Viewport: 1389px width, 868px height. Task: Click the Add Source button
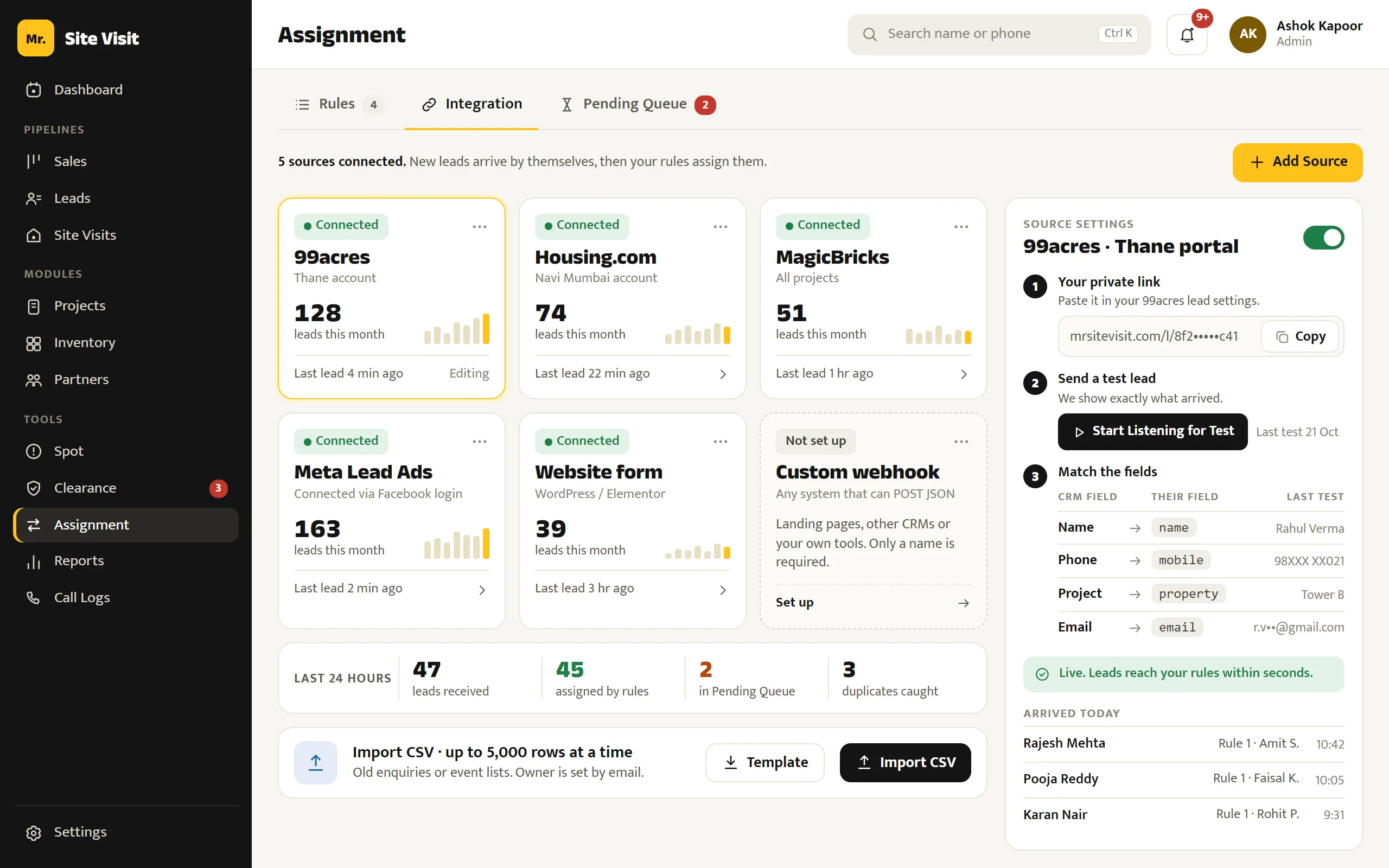pyautogui.click(x=1297, y=162)
